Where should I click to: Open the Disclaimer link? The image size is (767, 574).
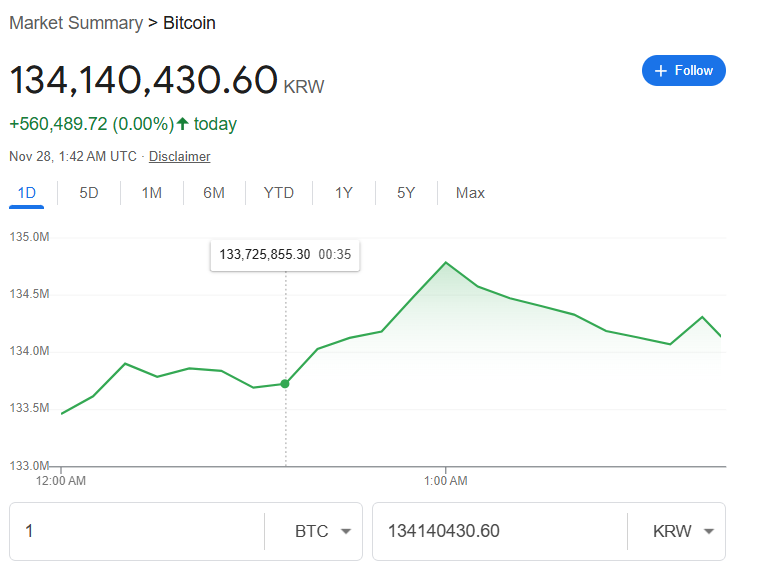click(180, 156)
